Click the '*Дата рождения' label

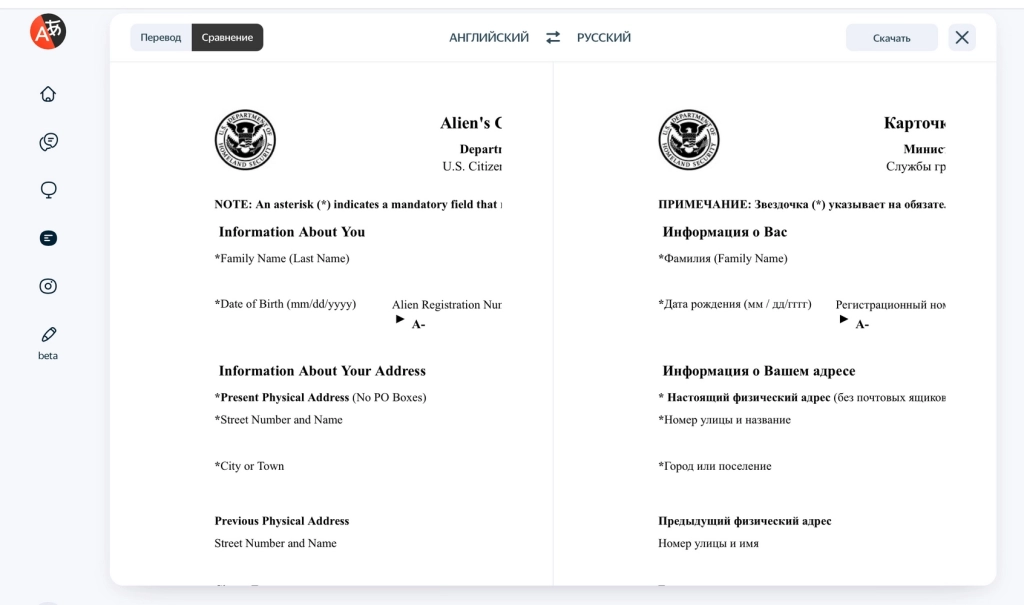coord(735,304)
